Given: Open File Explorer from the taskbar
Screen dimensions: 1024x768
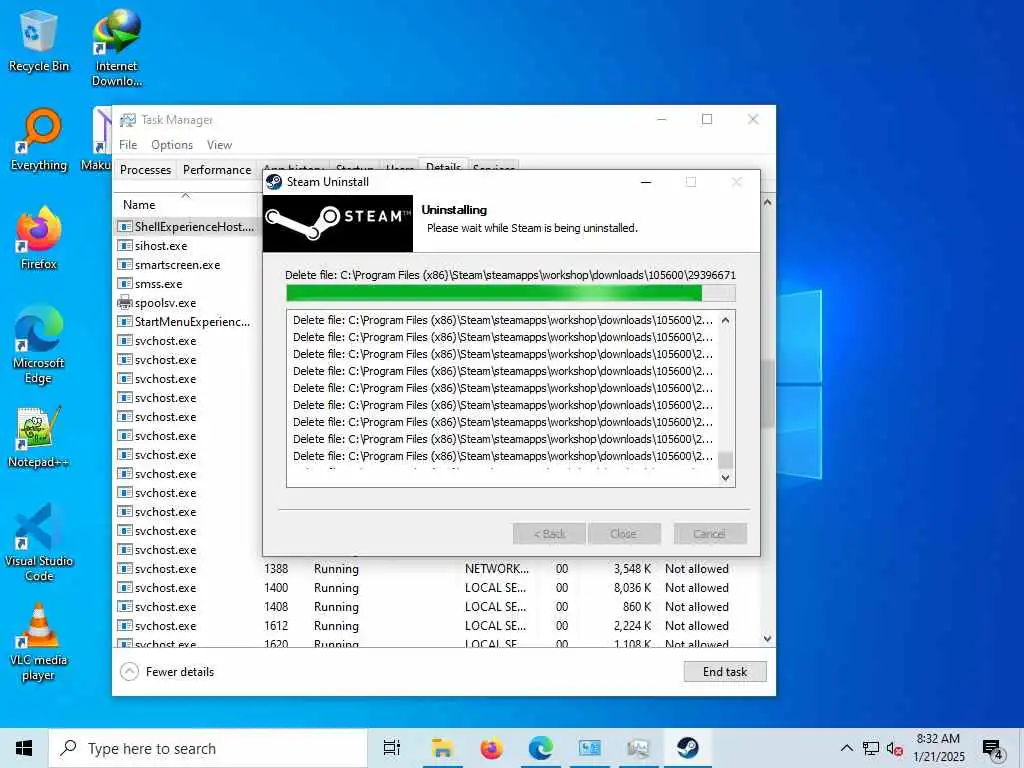Looking at the screenshot, I should [442, 748].
